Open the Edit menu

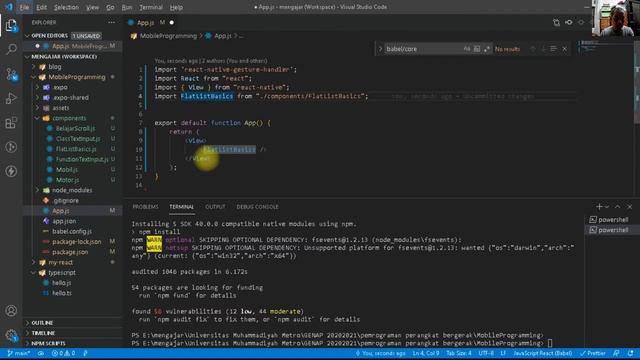click(x=41, y=7)
